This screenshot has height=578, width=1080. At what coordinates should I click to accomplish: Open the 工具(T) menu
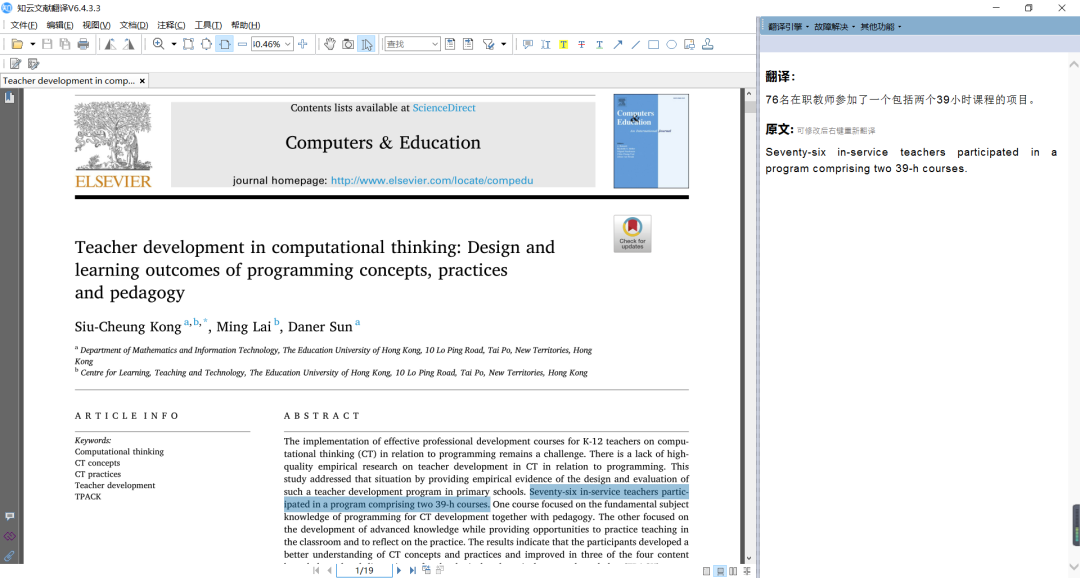[208, 25]
